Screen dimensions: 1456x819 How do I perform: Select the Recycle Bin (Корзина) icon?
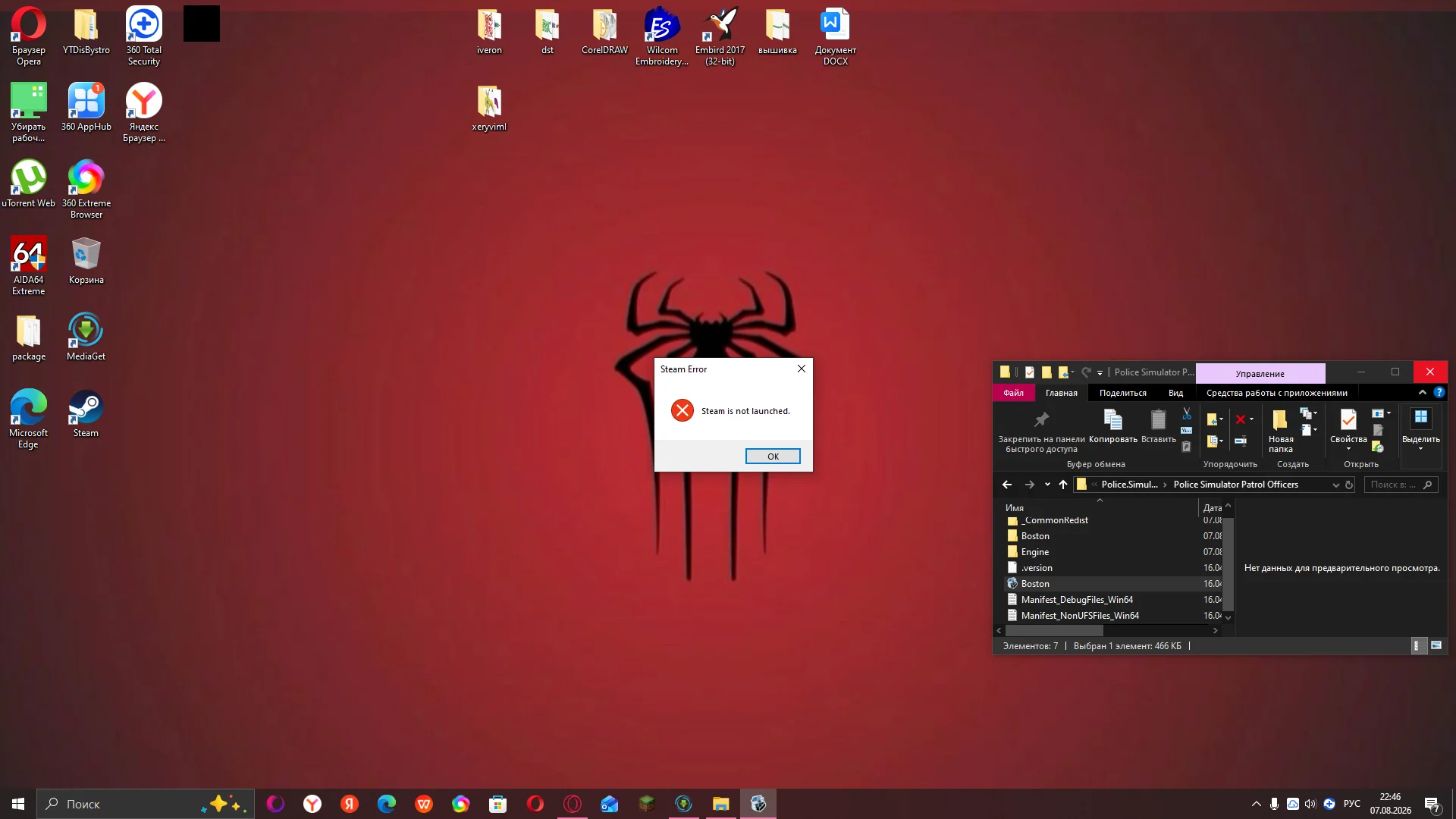[x=86, y=260]
